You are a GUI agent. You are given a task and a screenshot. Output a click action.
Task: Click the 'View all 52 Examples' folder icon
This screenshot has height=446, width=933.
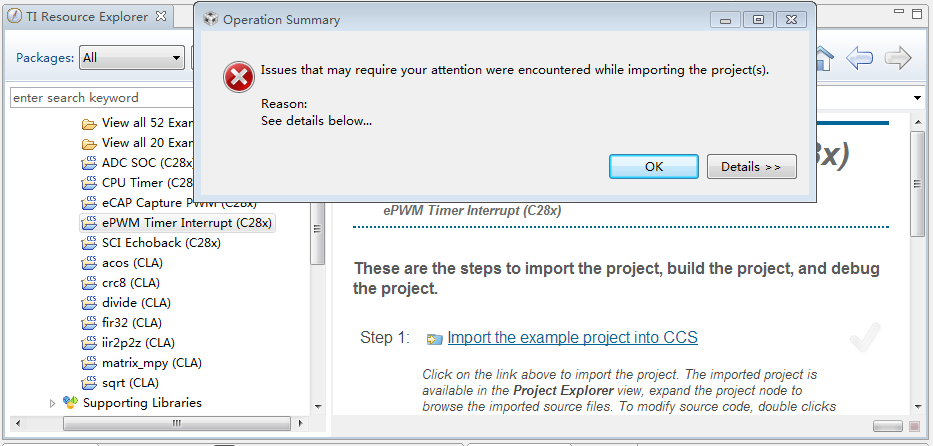(x=88, y=123)
